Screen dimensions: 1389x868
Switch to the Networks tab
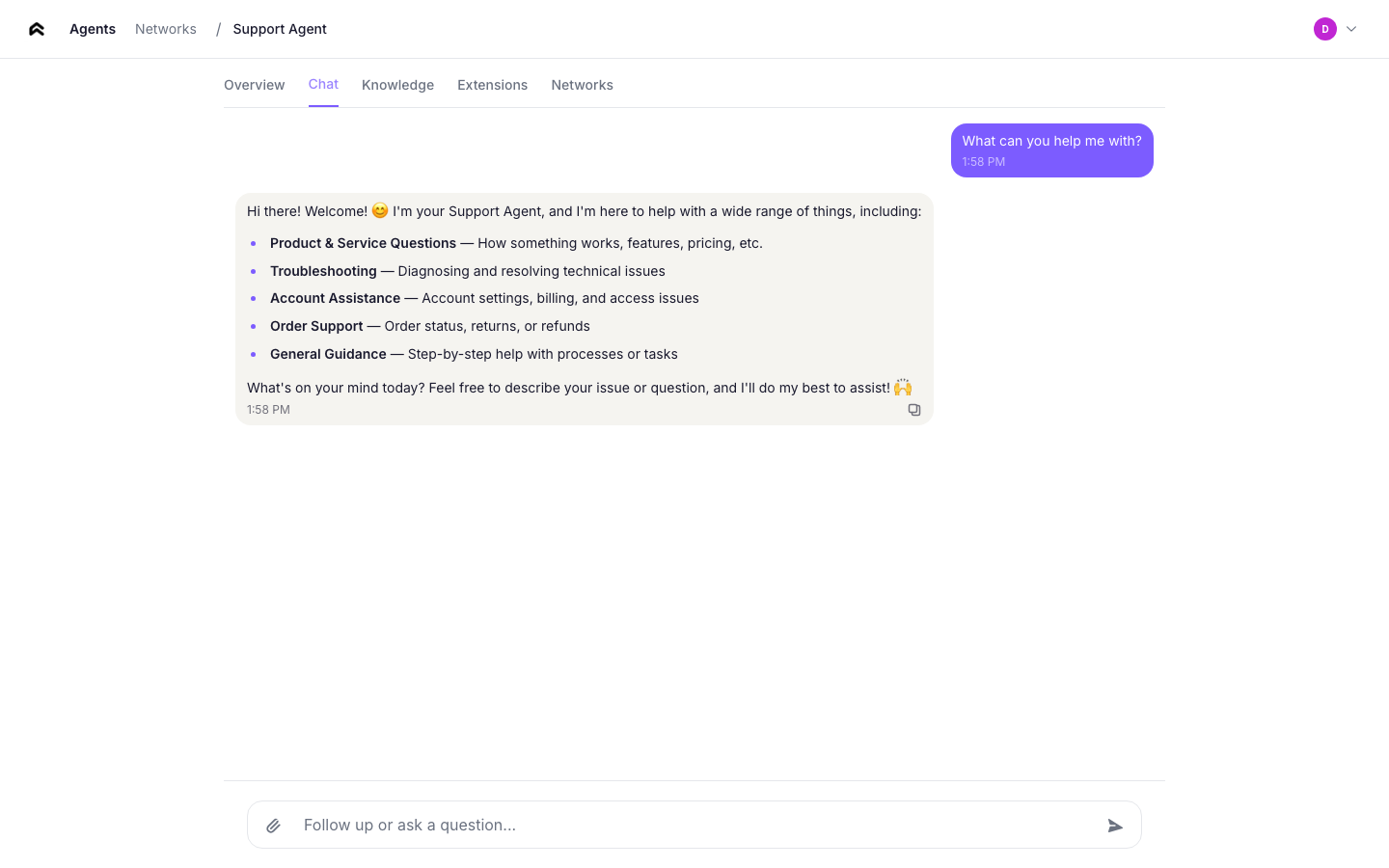(582, 85)
